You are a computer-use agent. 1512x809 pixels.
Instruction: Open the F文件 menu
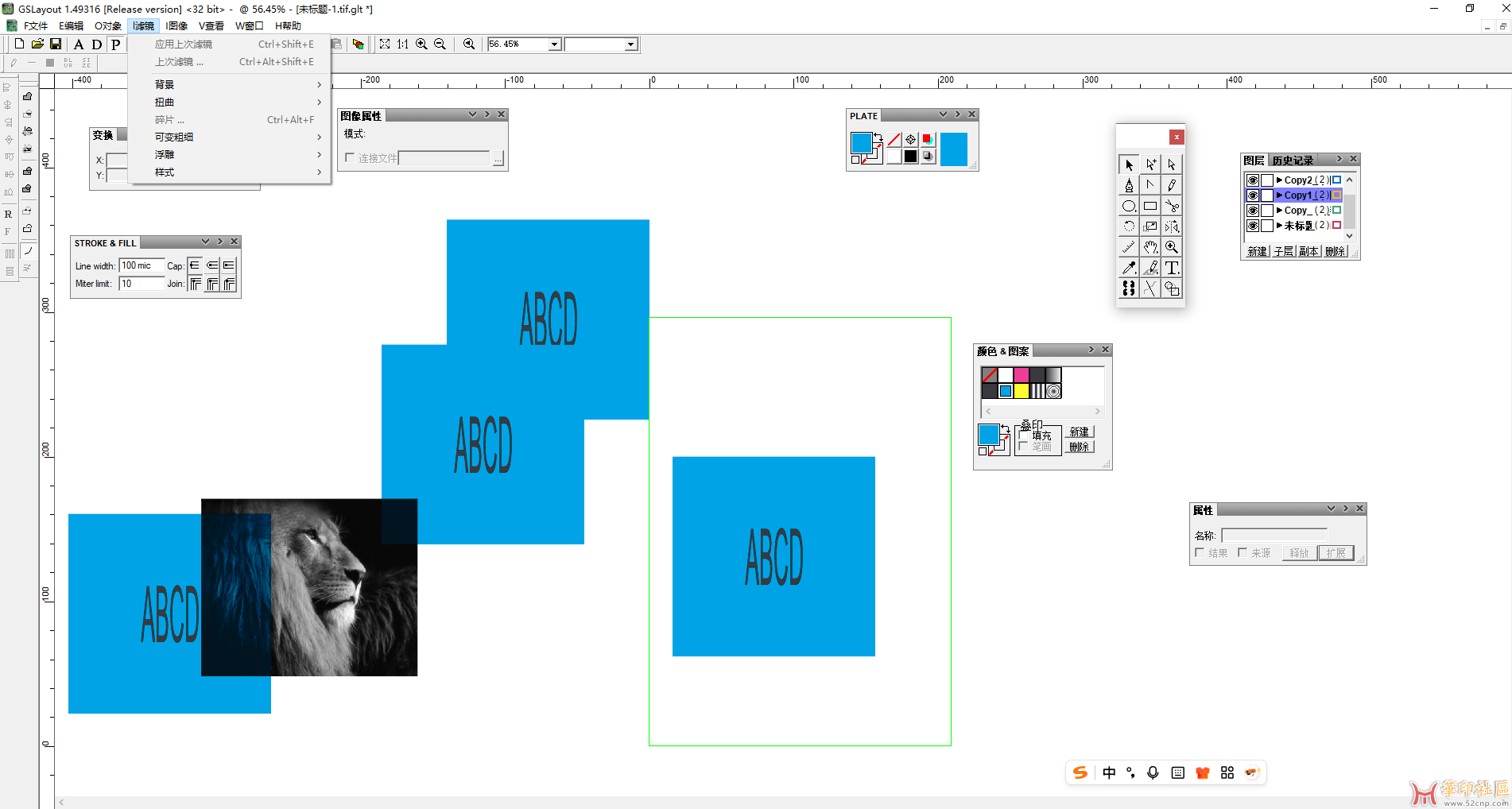pyautogui.click(x=35, y=25)
